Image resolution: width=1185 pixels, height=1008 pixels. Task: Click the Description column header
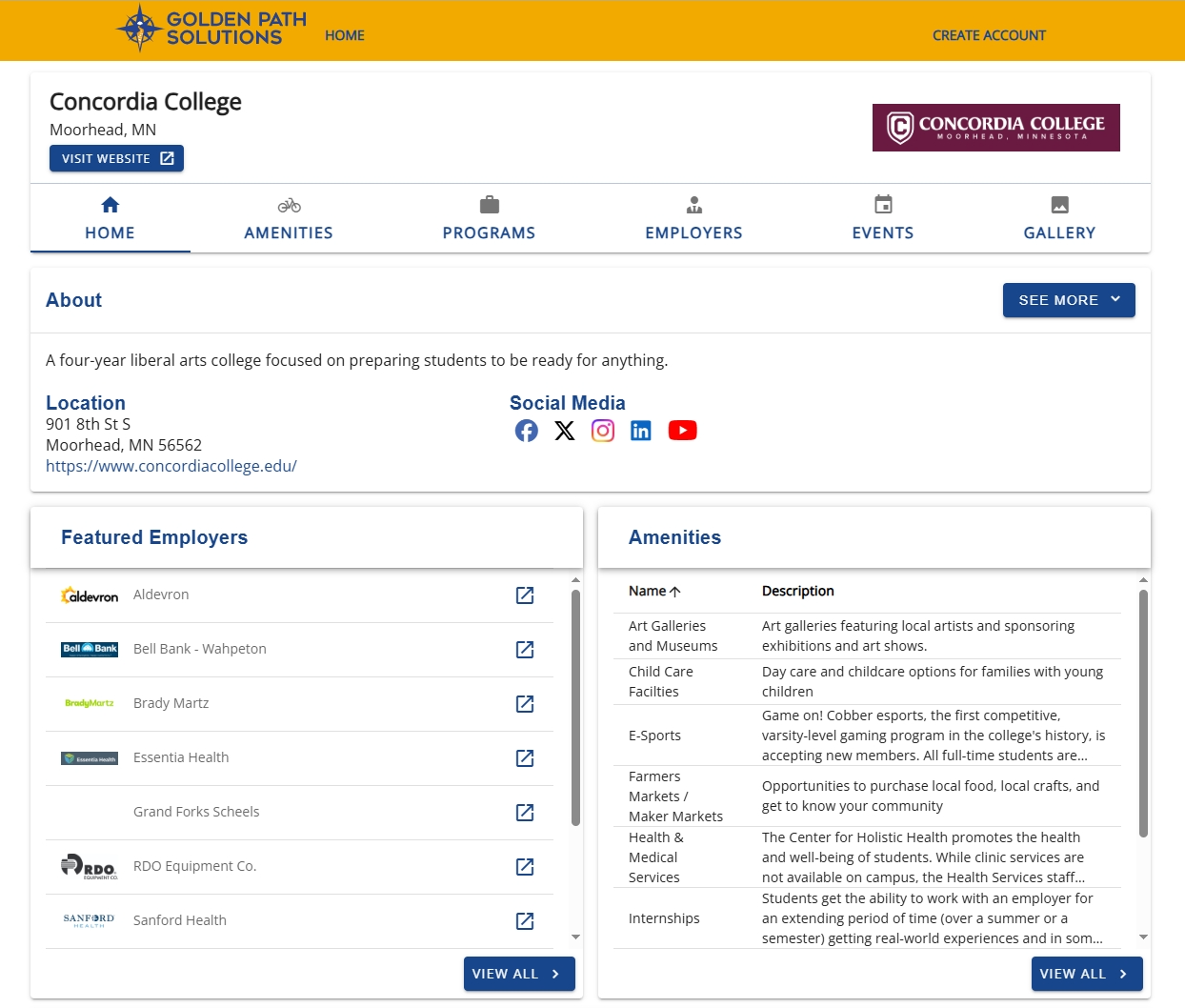pos(798,591)
